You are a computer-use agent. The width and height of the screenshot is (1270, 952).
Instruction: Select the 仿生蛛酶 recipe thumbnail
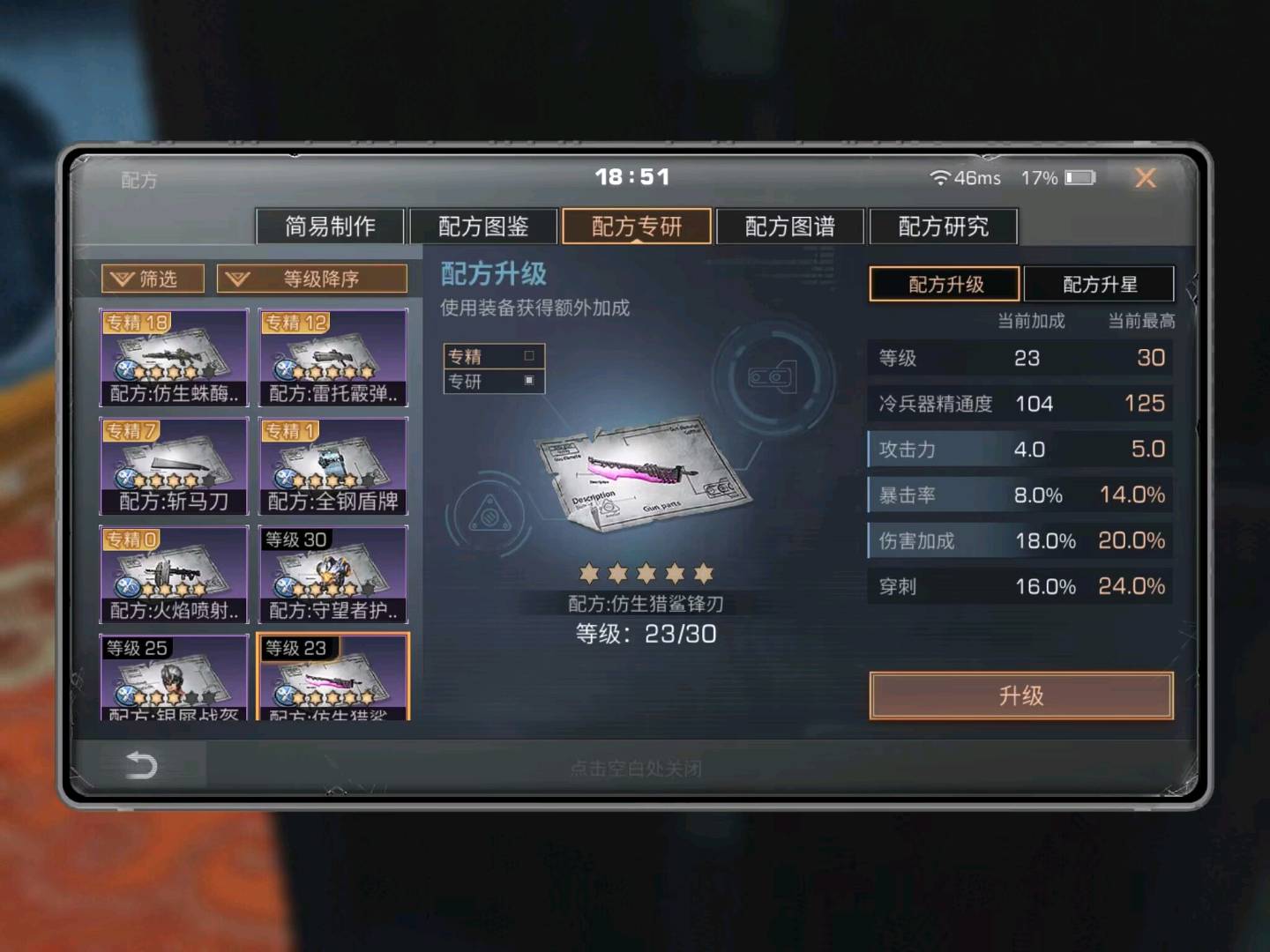175,358
